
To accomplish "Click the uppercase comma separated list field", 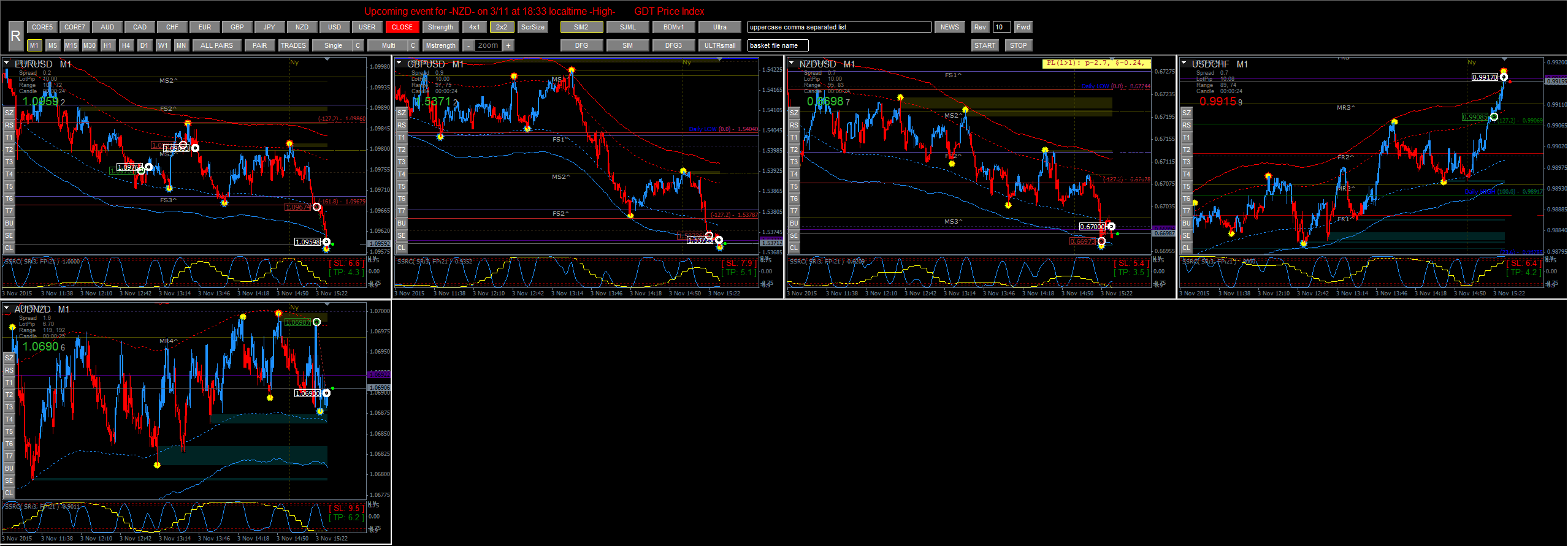I will click(x=839, y=27).
